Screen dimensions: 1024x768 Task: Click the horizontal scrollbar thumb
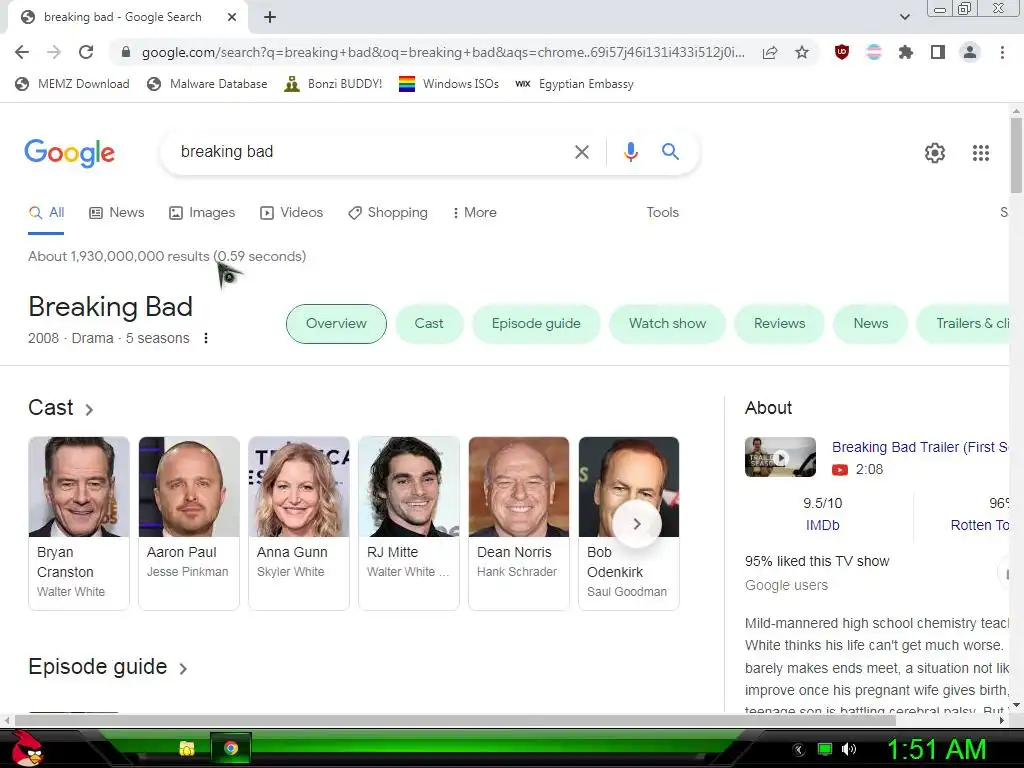(x=455, y=720)
